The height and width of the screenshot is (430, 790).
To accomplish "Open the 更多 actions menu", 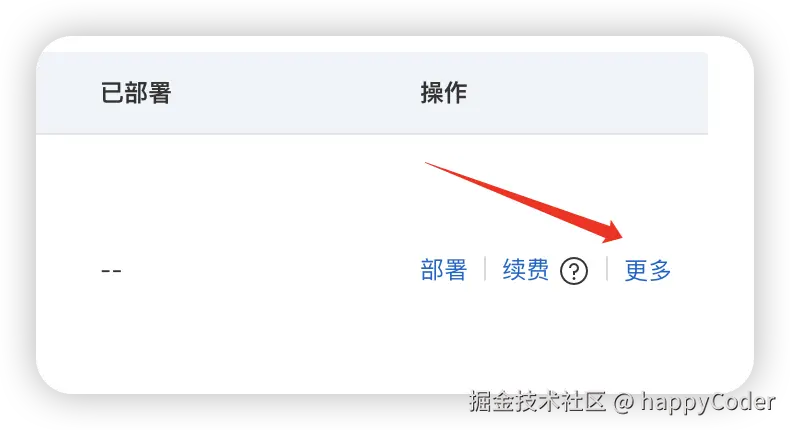I will (x=648, y=270).
